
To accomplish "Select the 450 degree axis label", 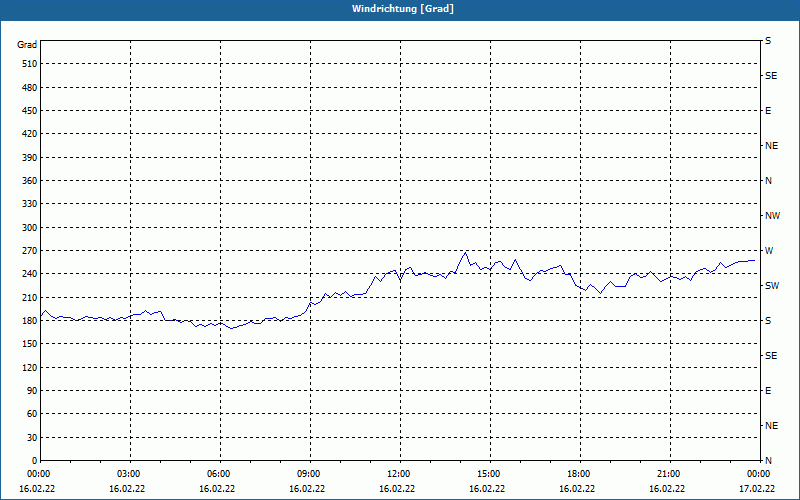I will [x=30, y=111].
